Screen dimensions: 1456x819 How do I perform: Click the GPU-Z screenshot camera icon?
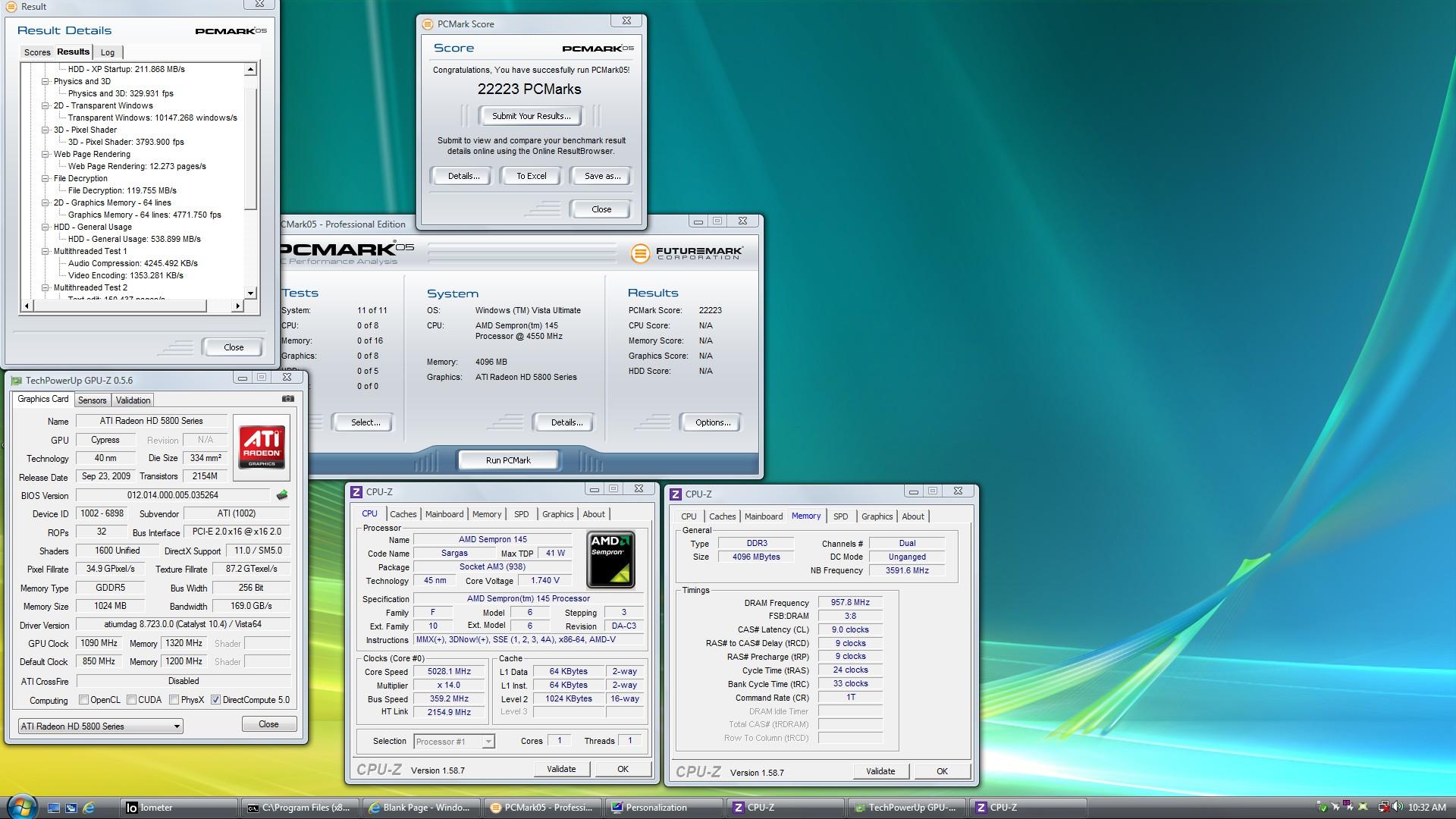pos(288,398)
